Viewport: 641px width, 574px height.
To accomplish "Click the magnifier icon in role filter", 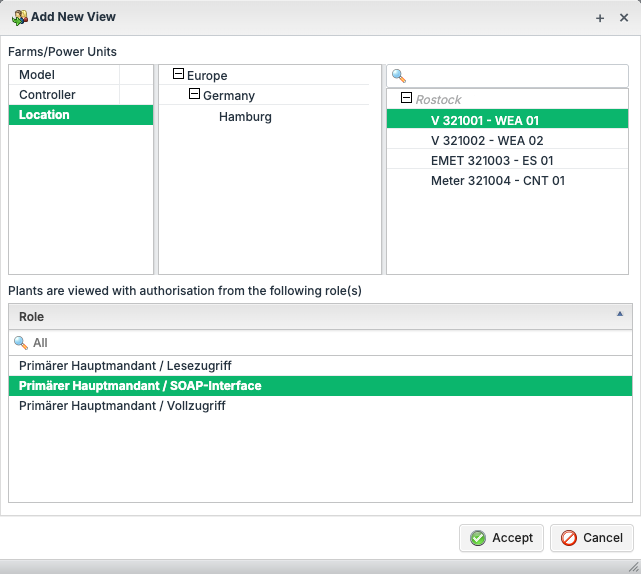I will [x=21, y=342].
